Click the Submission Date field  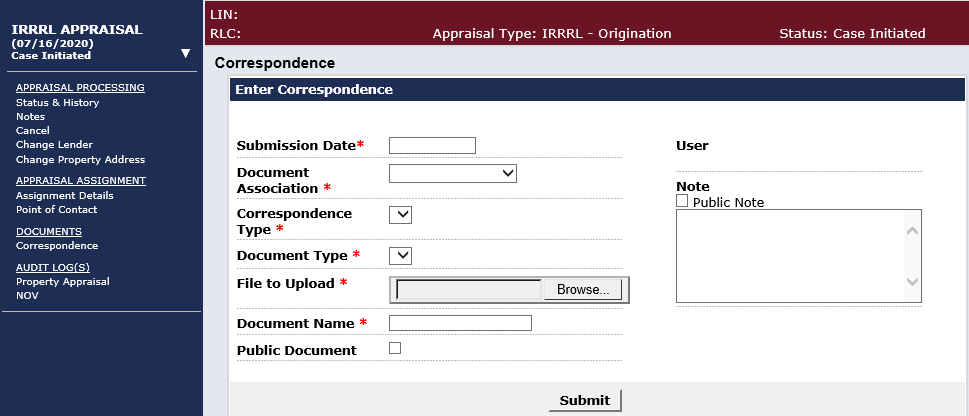[x=432, y=146]
